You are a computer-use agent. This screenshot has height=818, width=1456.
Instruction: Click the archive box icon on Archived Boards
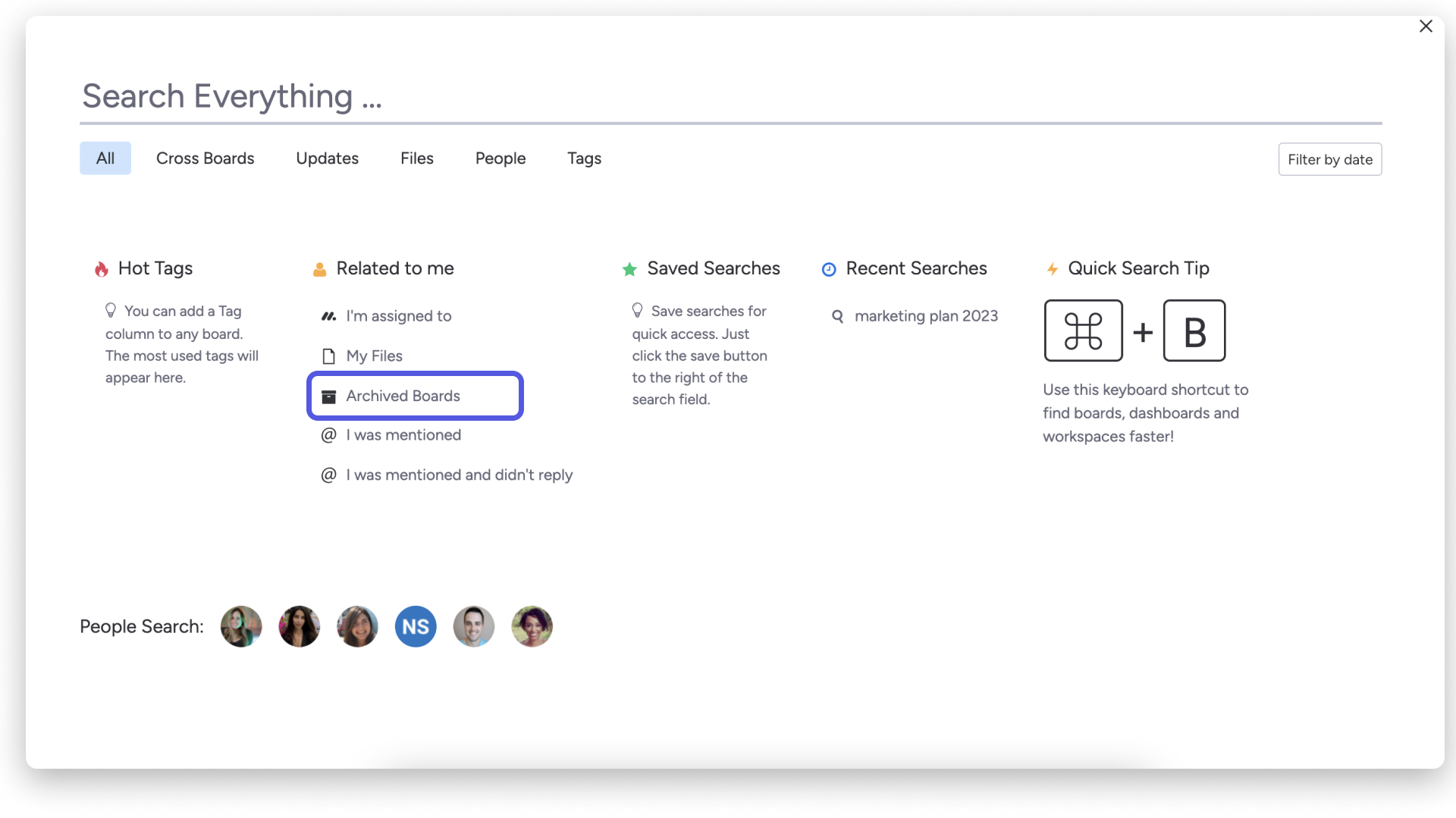tap(328, 396)
